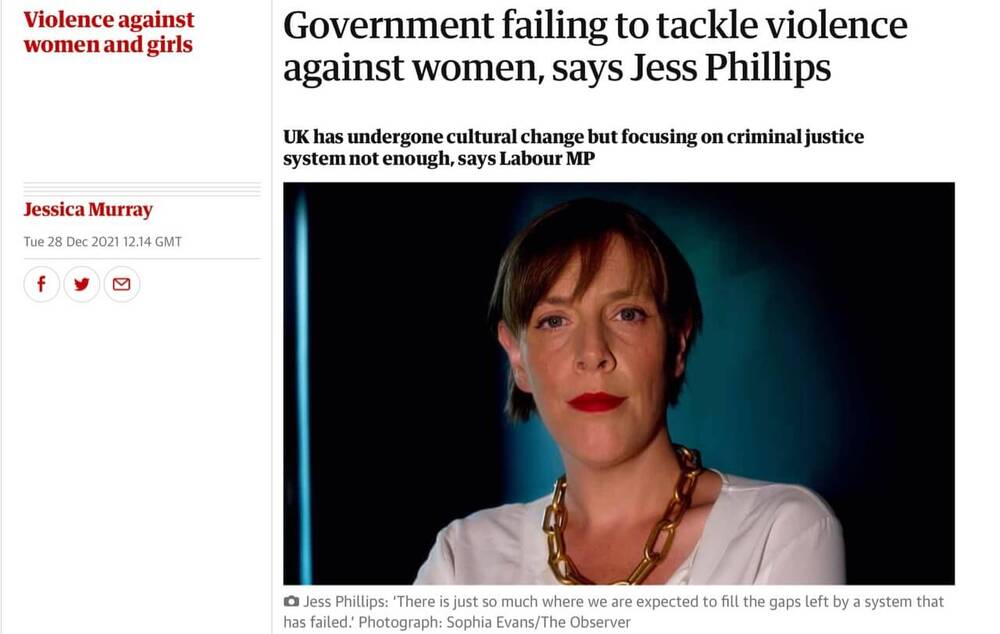Click the Tue 28 Dec 2021 timestamp
The width and height of the screenshot is (1000, 634).
point(103,242)
